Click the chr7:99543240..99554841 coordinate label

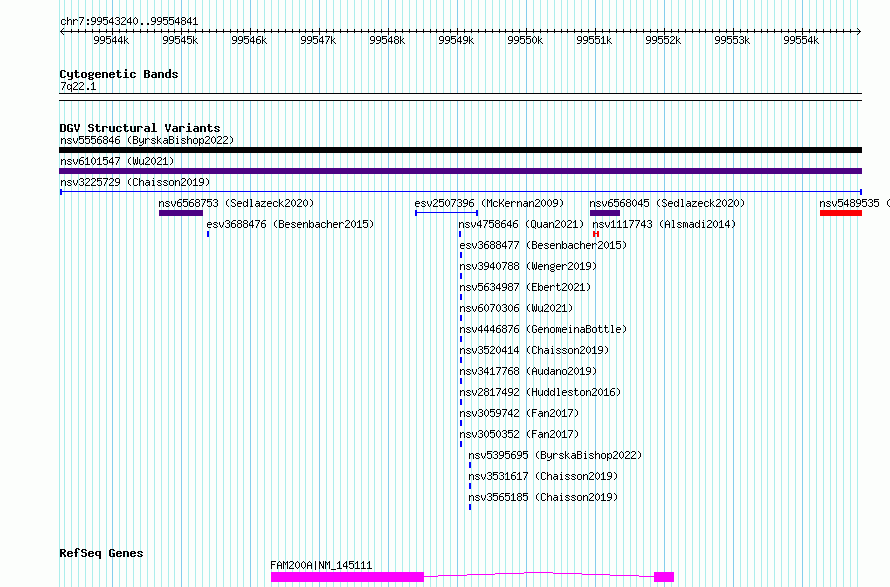[129, 22]
